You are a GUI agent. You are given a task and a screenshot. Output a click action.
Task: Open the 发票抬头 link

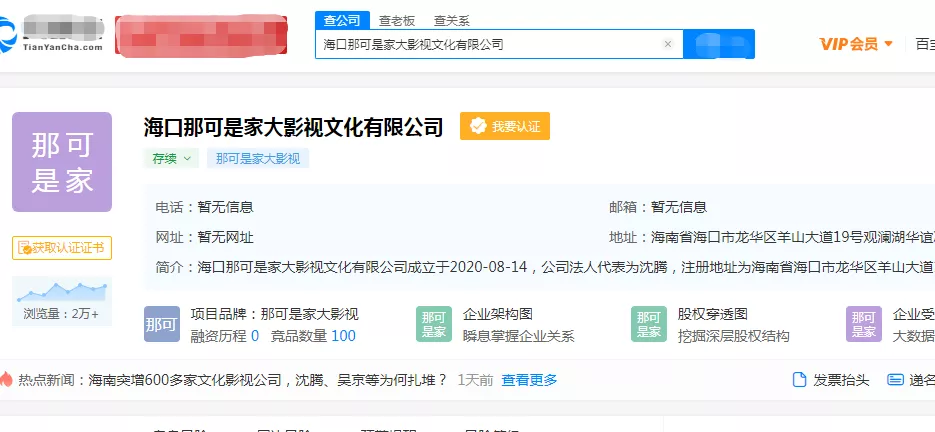841,380
